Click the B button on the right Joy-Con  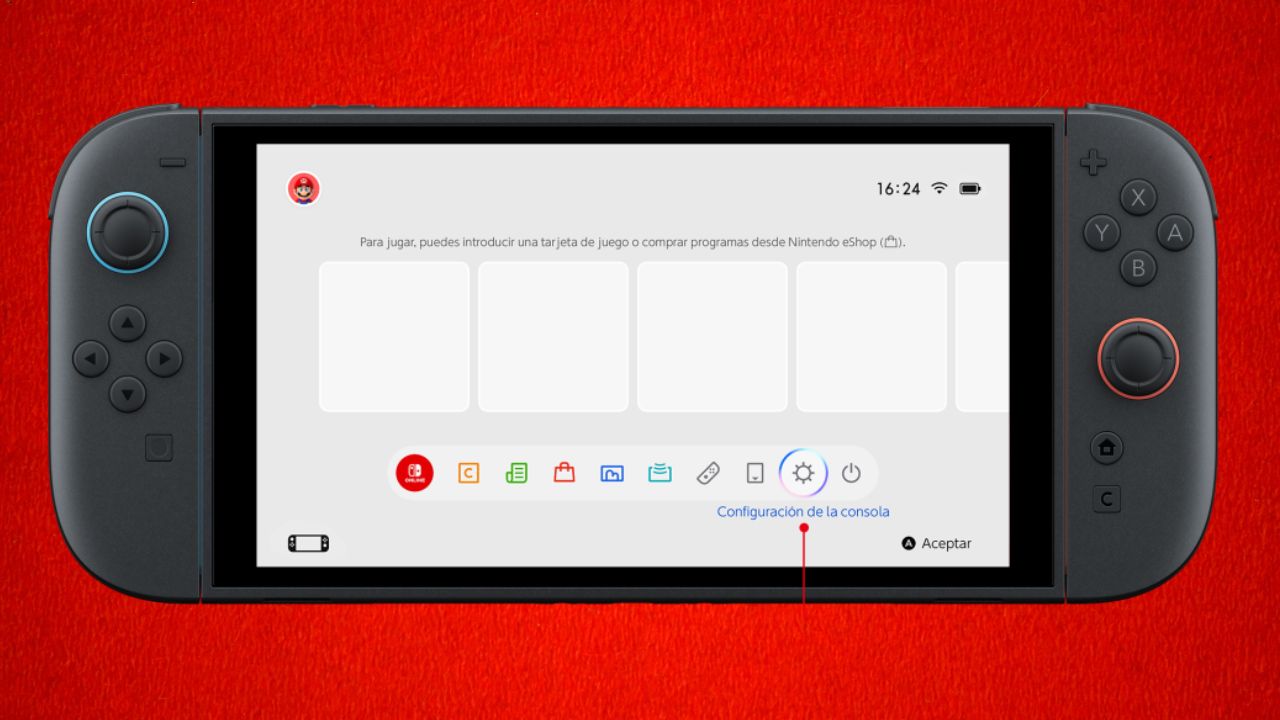[1138, 268]
